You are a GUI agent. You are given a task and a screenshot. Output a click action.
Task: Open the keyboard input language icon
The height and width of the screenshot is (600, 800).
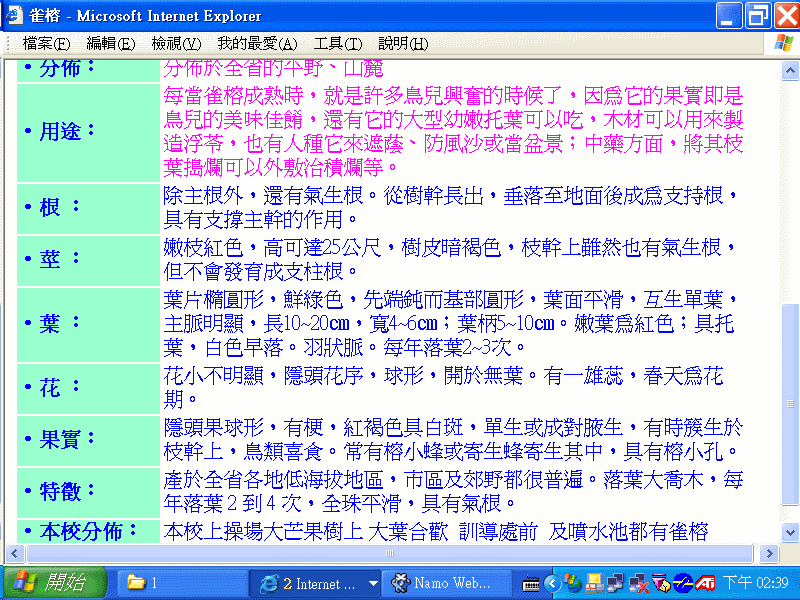coord(531,583)
